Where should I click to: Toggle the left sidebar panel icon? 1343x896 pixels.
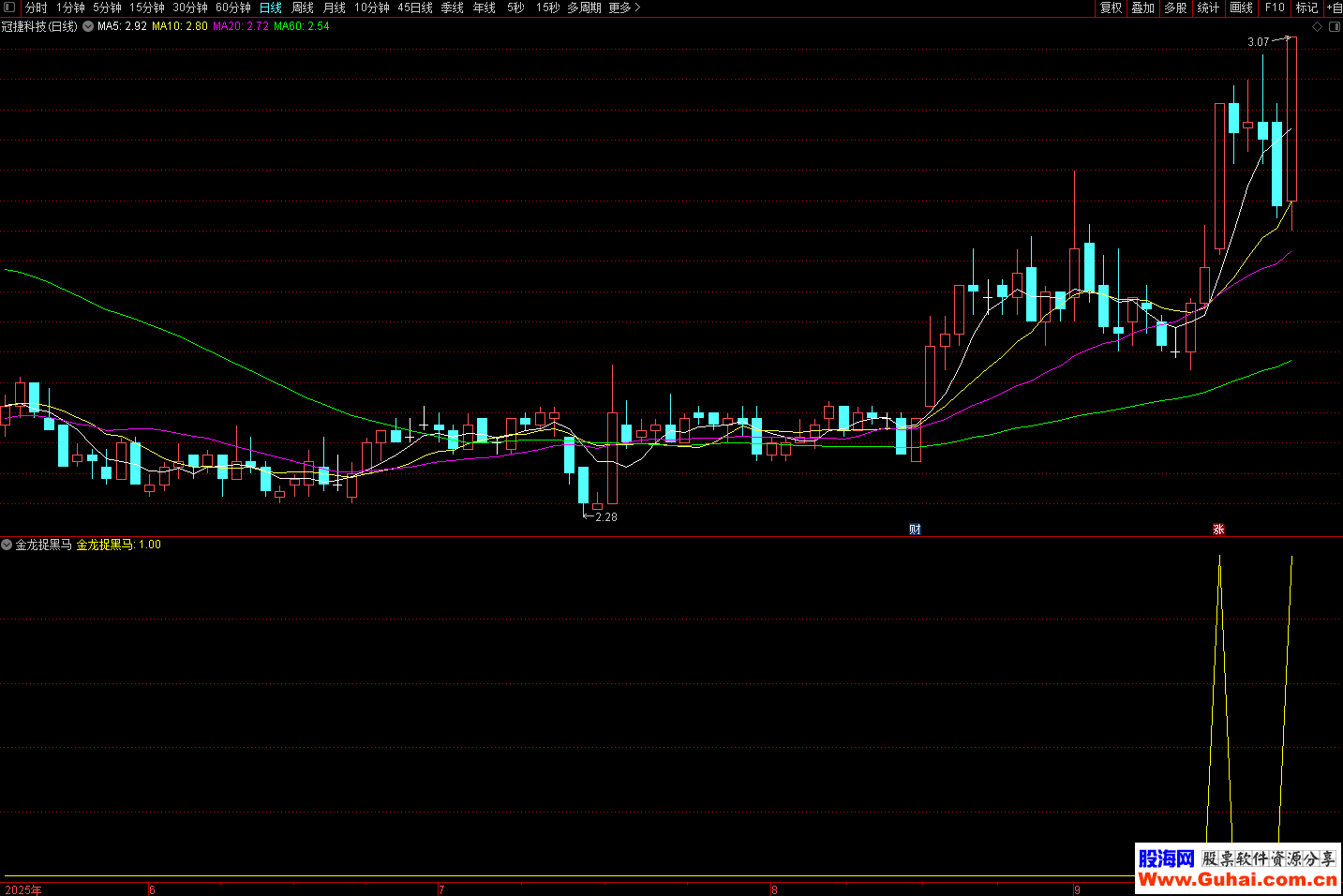[x=9, y=7]
